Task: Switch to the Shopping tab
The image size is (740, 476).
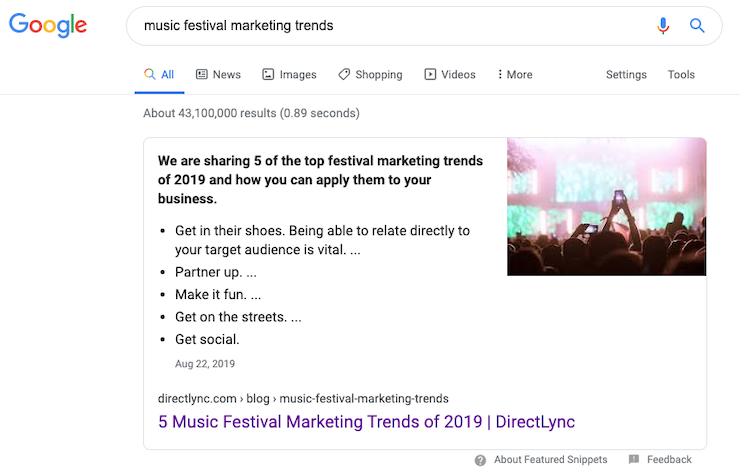Action: pos(370,75)
